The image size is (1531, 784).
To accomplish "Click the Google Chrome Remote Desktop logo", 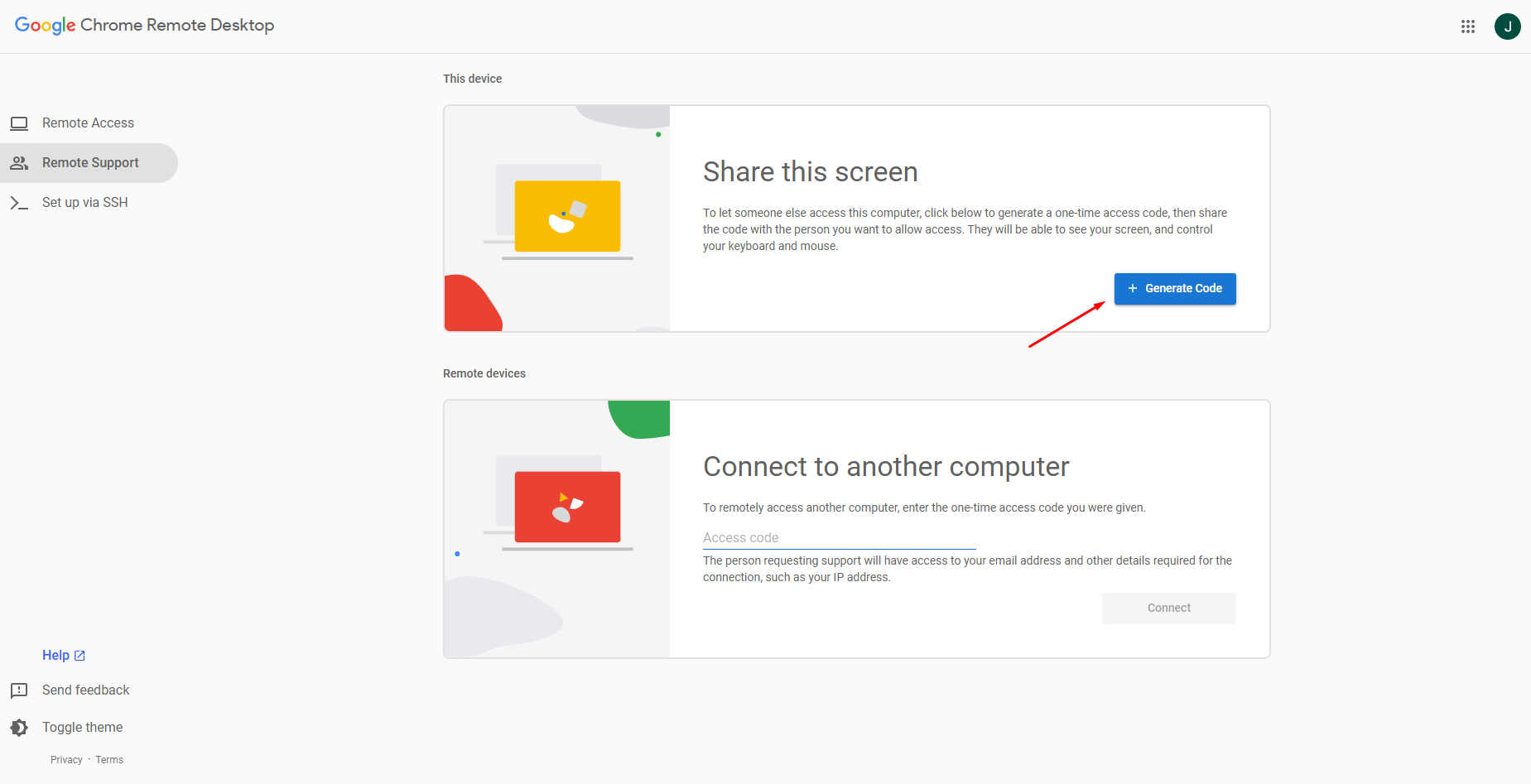I will click(x=144, y=26).
